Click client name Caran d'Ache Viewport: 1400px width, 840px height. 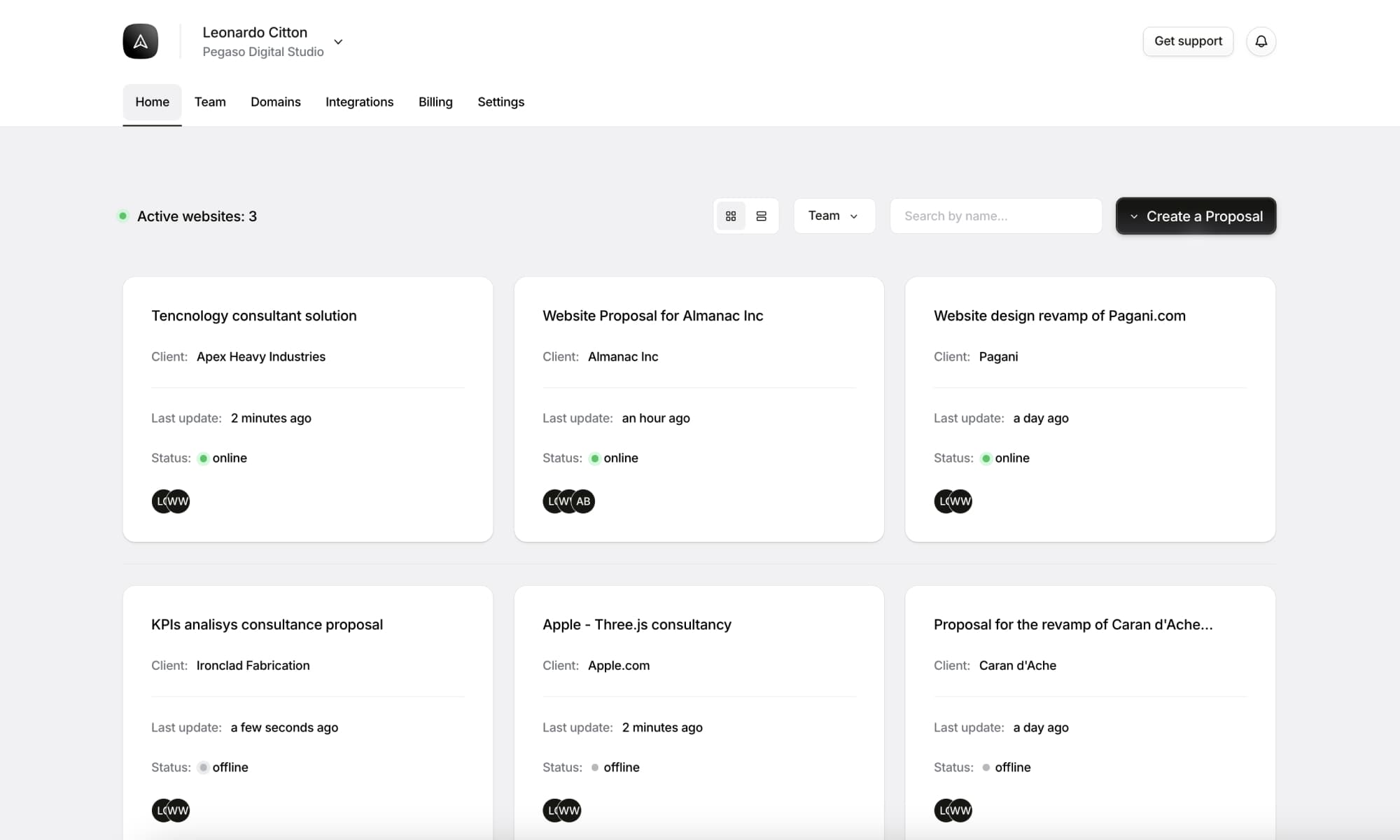coord(1018,665)
